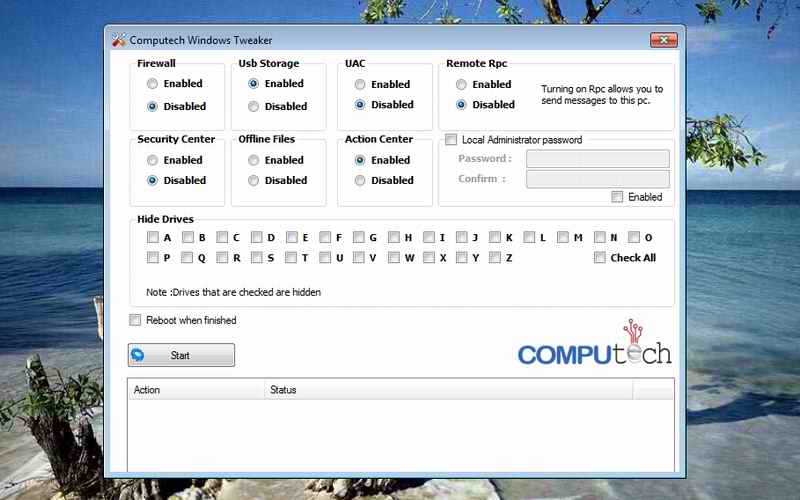Toggle the X drive checkbox
Viewport: 800px width, 500px height.
(429, 258)
